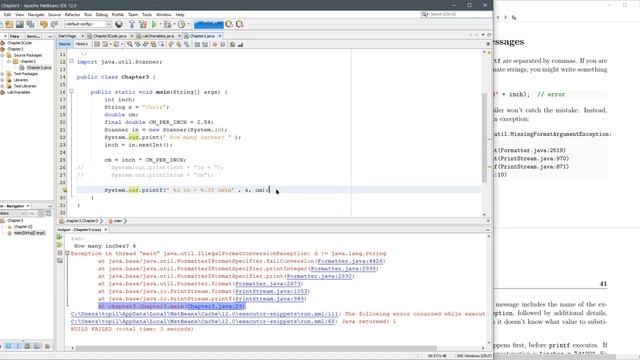Click the Debug Project icon
Screen dimensions: 640x360
(167, 24)
